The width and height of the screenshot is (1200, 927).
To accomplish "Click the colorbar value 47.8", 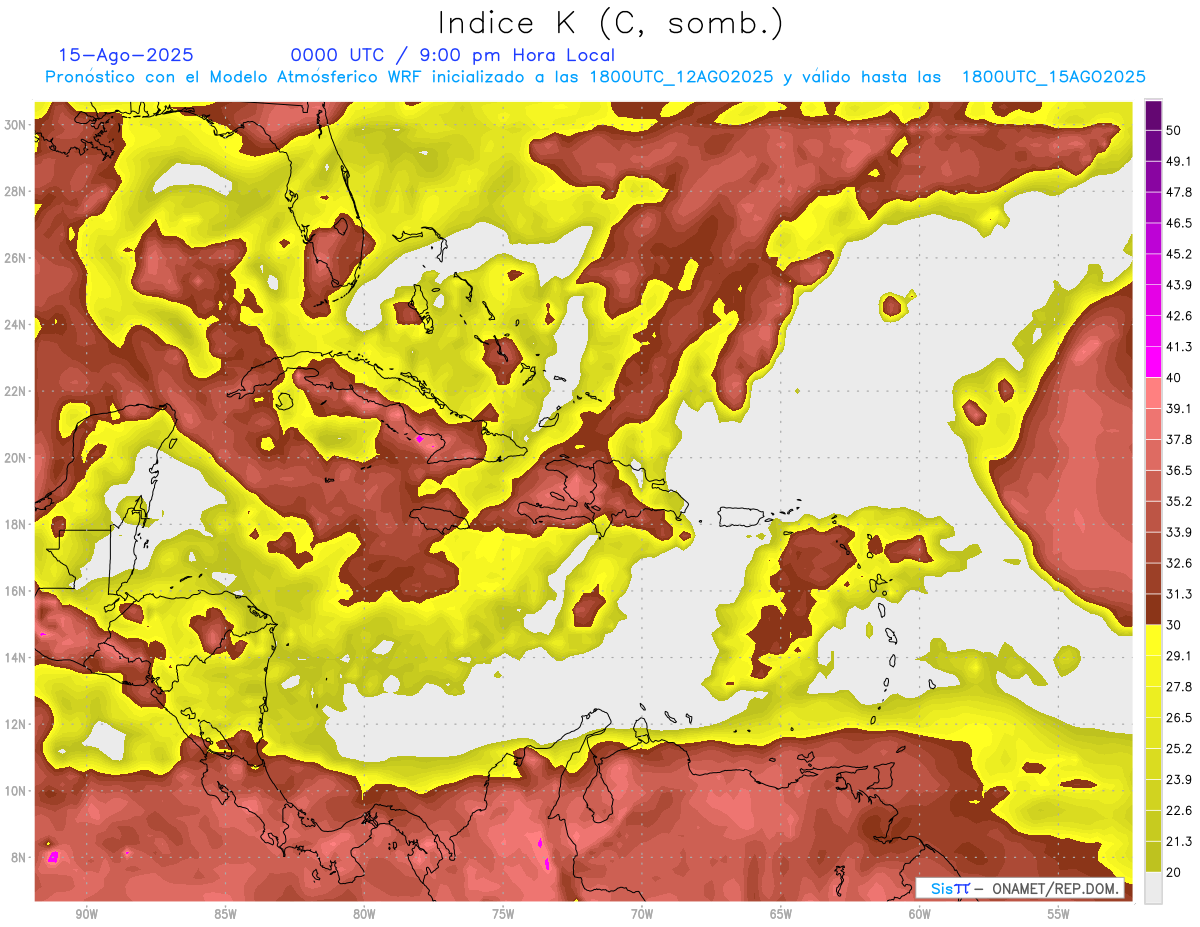I will click(1178, 192).
